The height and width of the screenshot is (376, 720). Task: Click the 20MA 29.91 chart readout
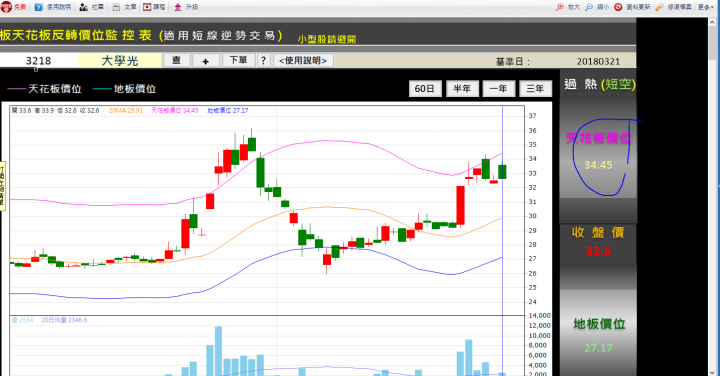126,111
